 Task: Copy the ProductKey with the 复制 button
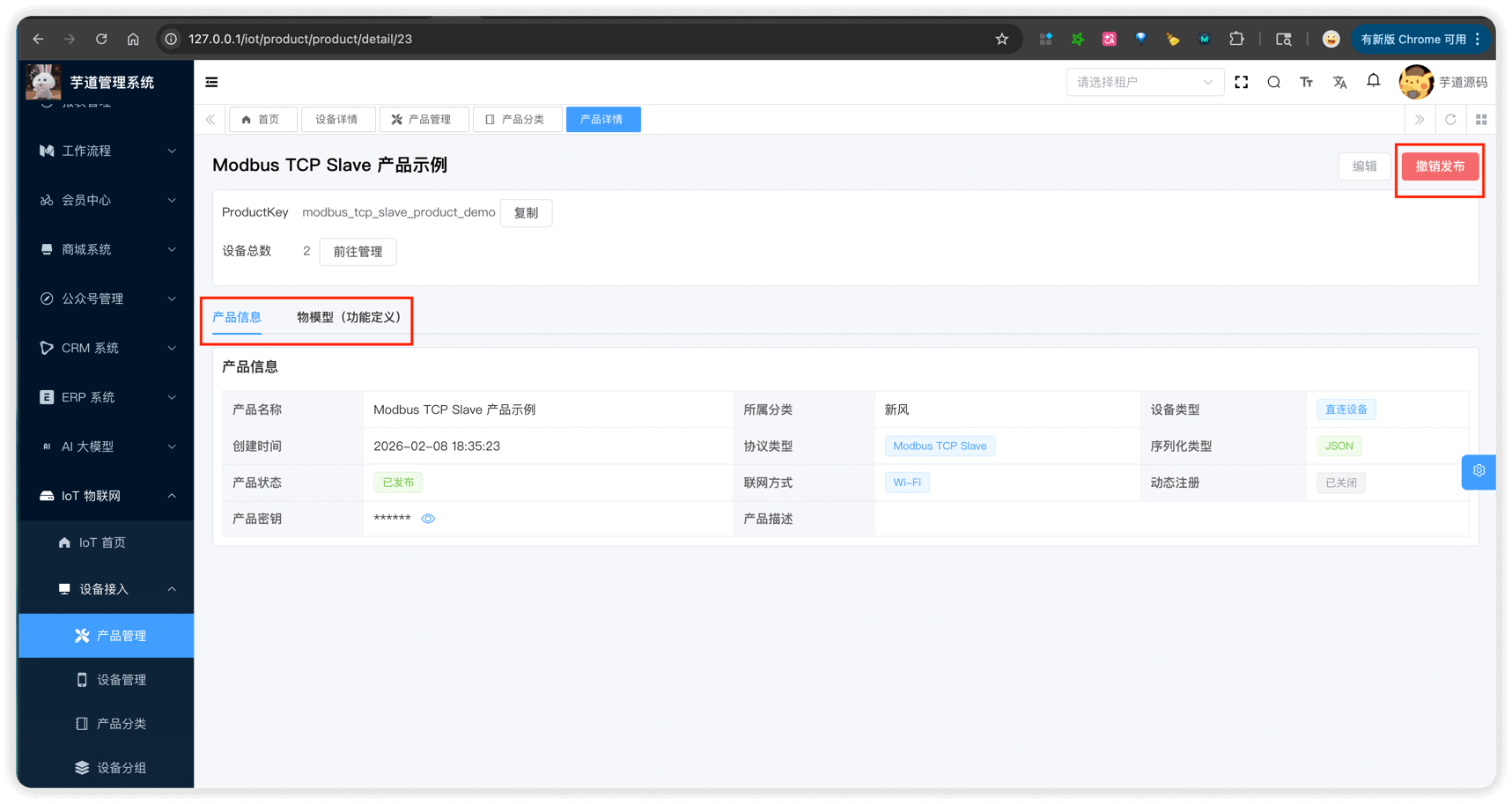[x=526, y=212]
